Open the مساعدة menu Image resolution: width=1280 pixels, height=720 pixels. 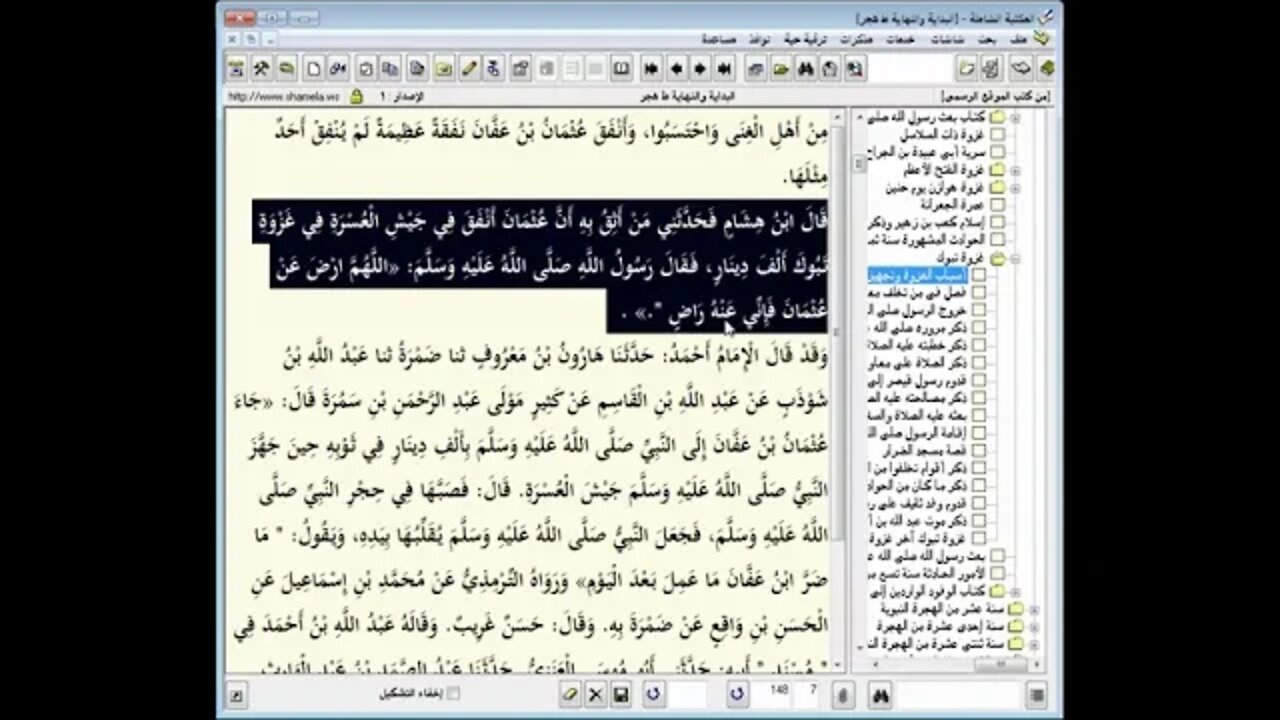tap(719, 39)
